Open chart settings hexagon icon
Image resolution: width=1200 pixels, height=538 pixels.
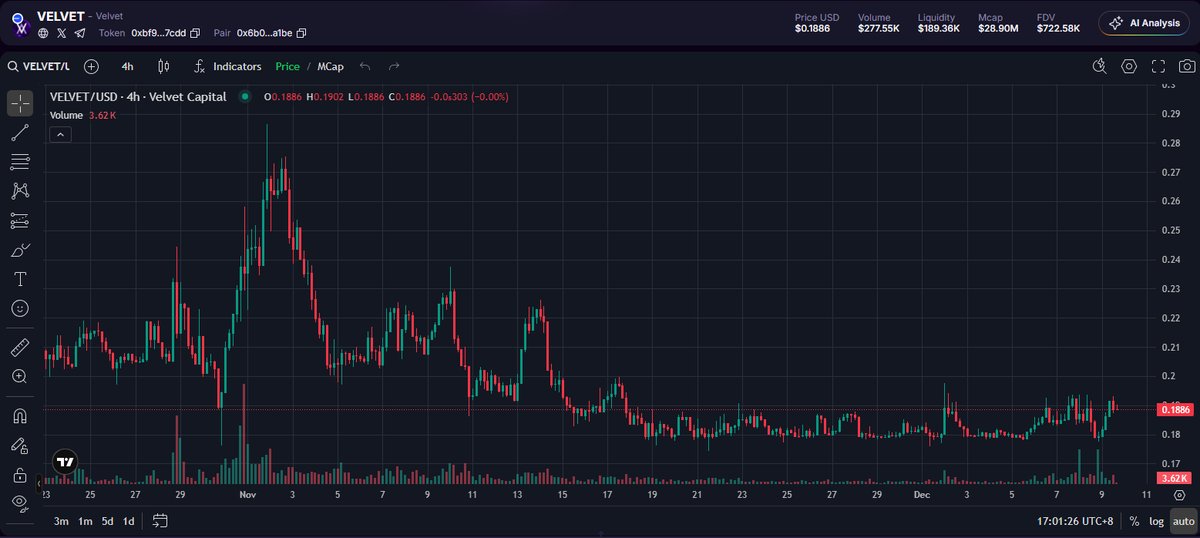pyautogui.click(x=1129, y=66)
